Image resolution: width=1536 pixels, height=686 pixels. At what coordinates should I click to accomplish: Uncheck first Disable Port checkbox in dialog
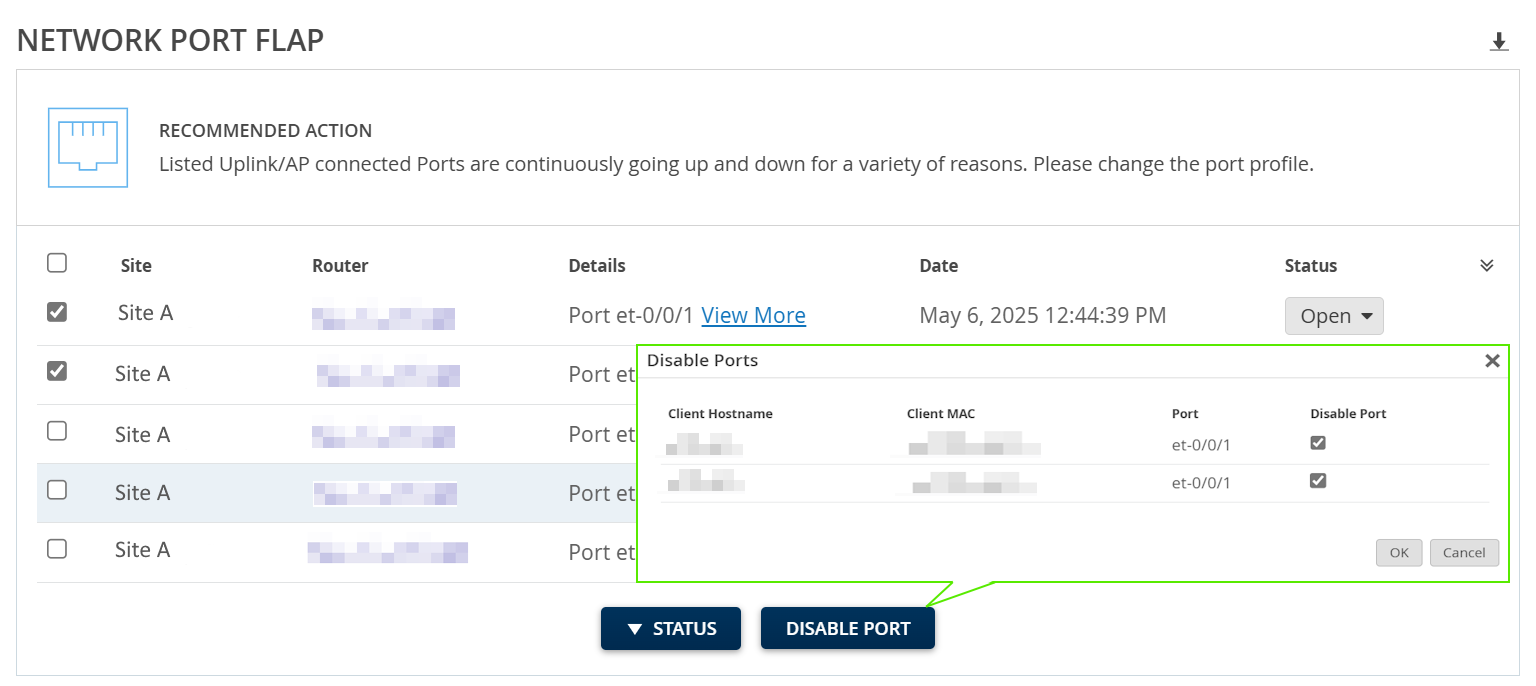(x=1318, y=443)
